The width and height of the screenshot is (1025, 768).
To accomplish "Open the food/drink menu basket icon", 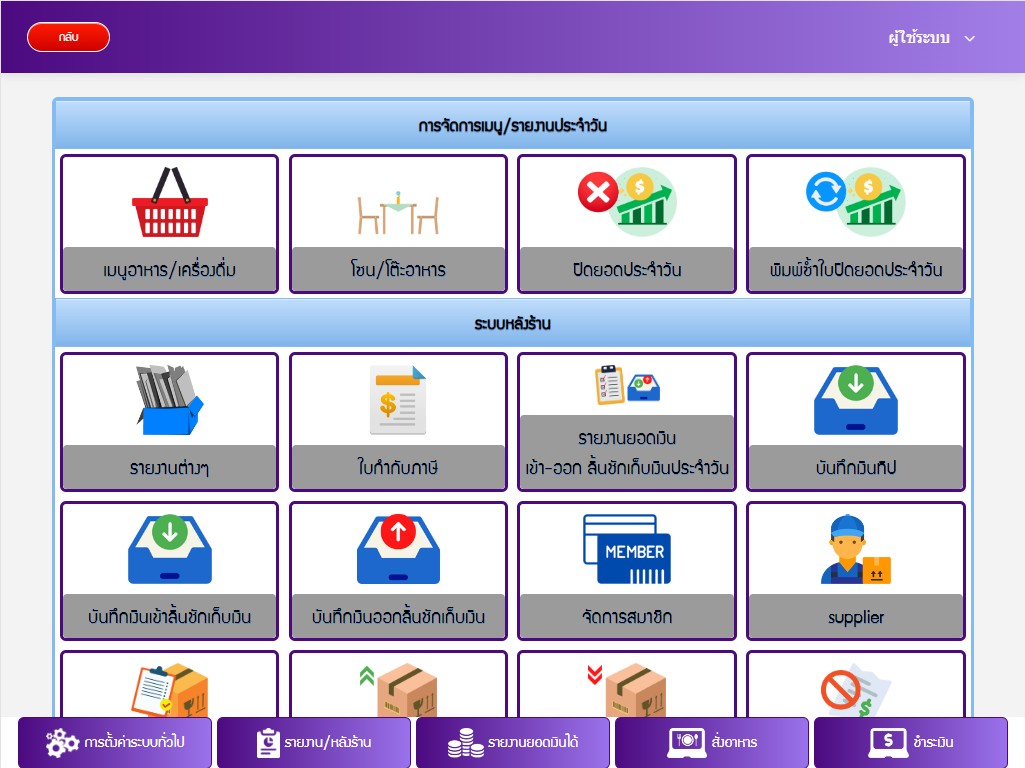I will pyautogui.click(x=169, y=203).
